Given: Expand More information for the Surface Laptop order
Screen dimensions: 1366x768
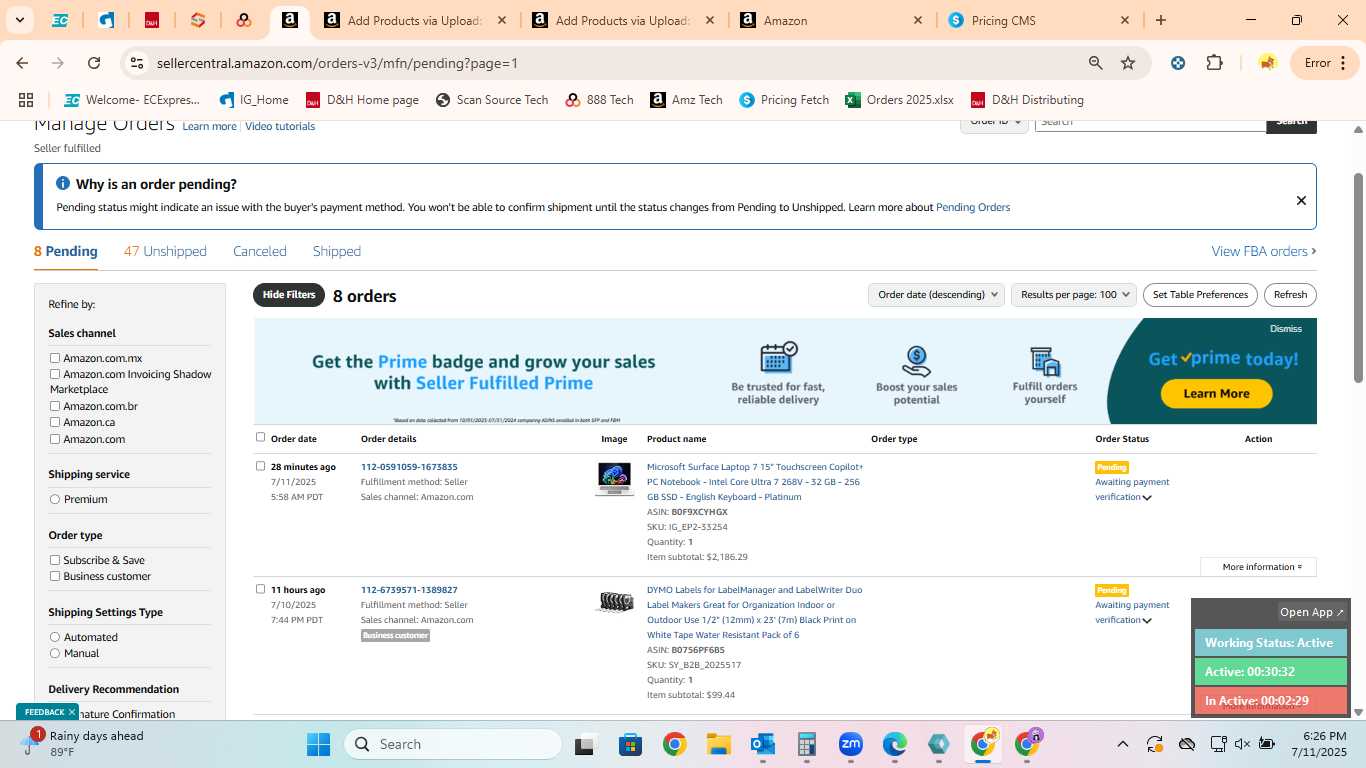Looking at the screenshot, I should coord(1258,567).
